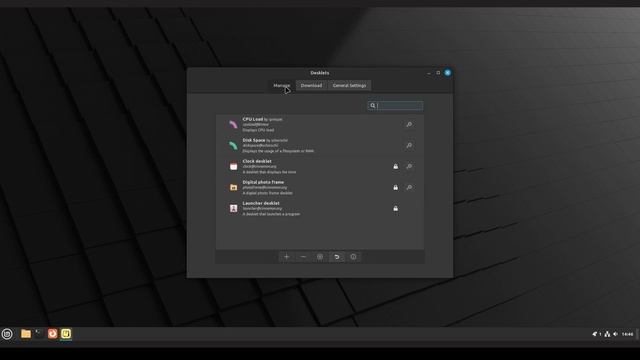Highlight the Clock desklet on desktop
This screenshot has height=360, width=640.
click(x=409, y=167)
